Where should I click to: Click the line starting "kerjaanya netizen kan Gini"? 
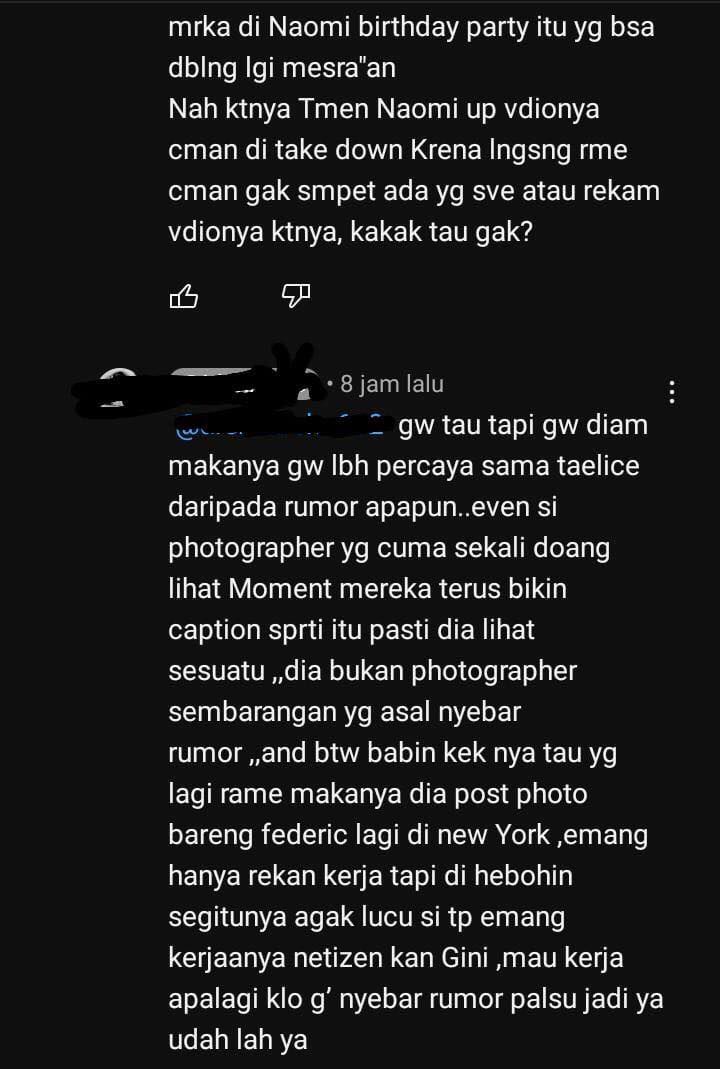[395, 959]
